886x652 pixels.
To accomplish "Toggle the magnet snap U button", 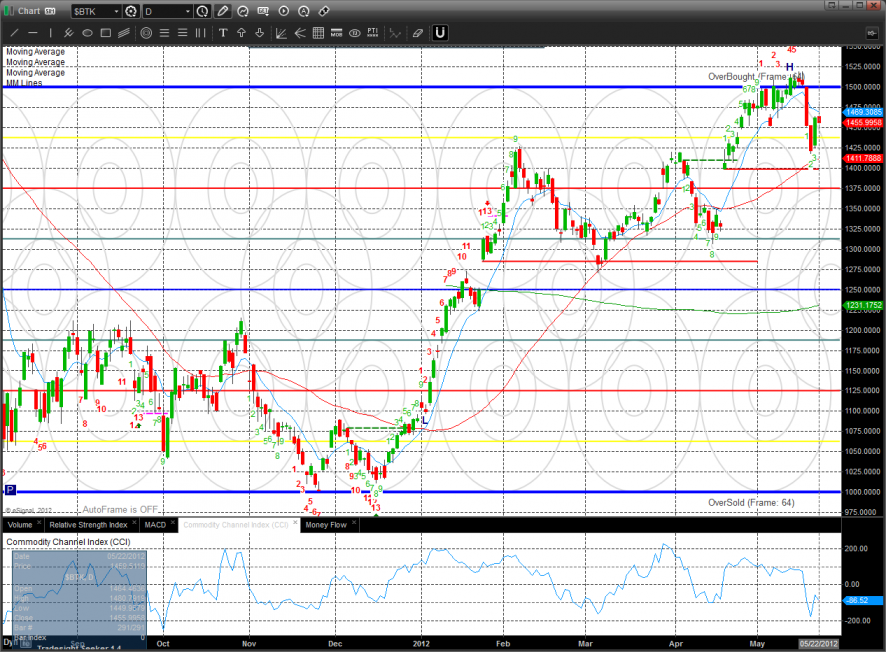I will [439, 32].
